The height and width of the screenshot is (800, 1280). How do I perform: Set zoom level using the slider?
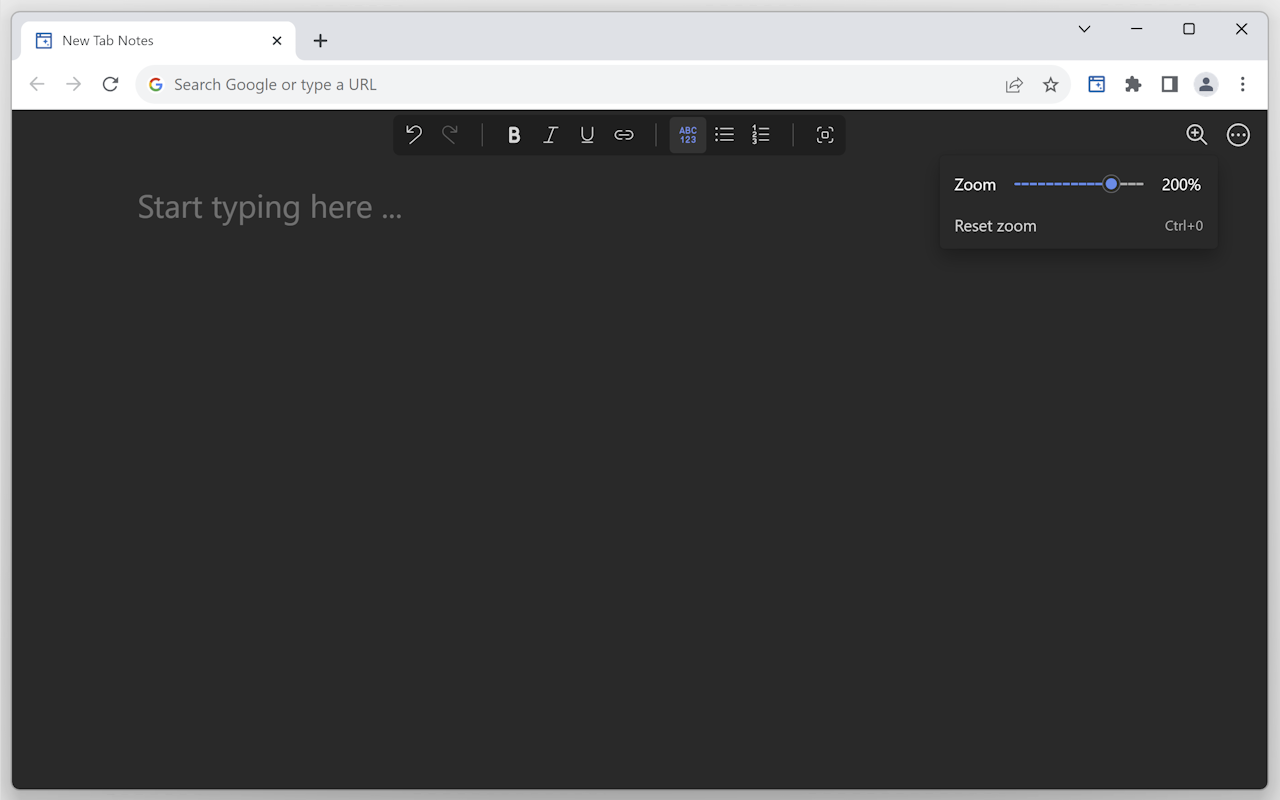pyautogui.click(x=1110, y=184)
